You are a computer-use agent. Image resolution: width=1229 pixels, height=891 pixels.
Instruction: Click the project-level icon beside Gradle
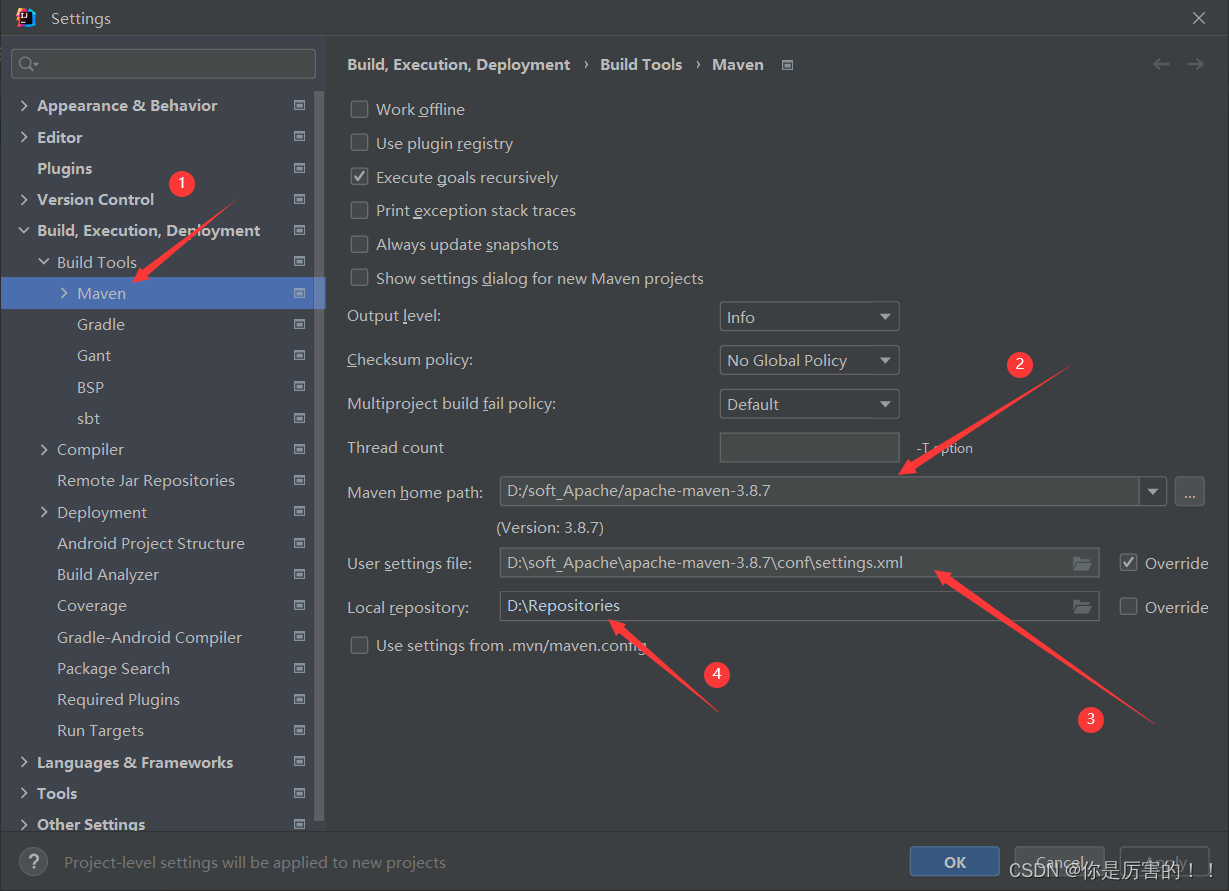(x=299, y=324)
